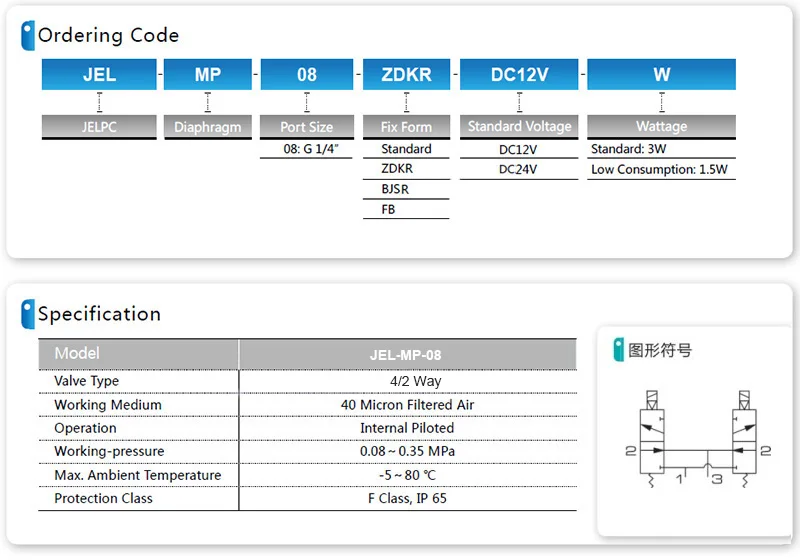The image size is (800, 560).
Task: Click the 'Protection Class' row label
Action: [103, 498]
